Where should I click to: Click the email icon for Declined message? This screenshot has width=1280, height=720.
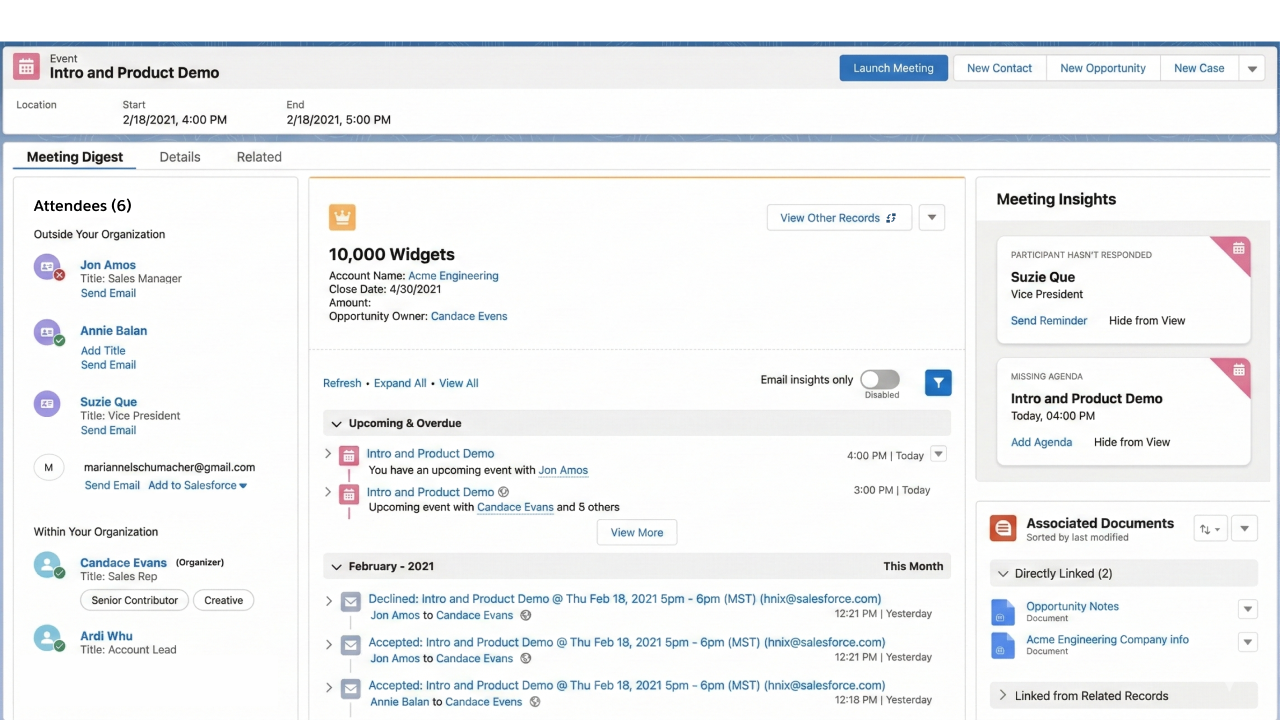350,602
